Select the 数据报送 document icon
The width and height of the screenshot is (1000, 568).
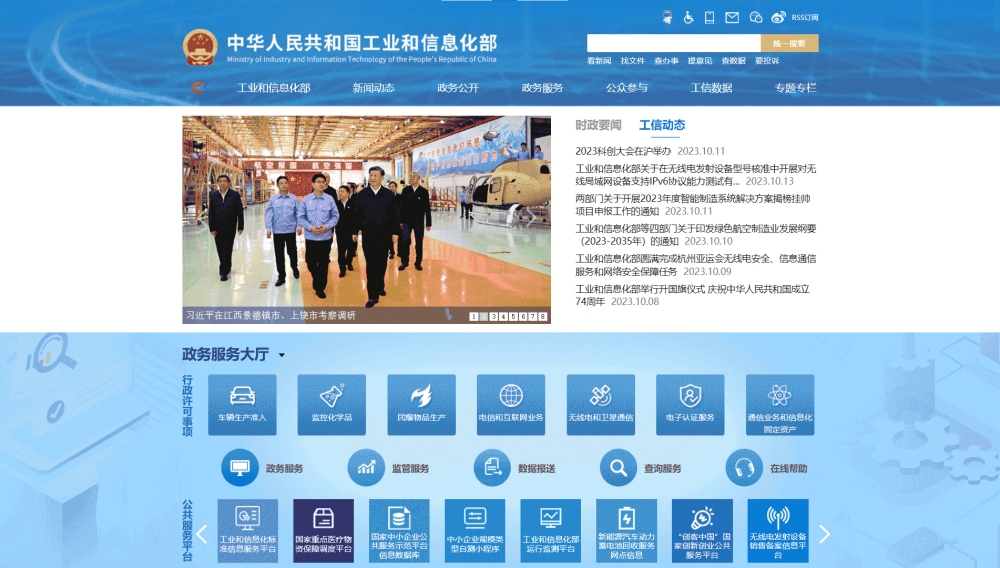coord(492,468)
